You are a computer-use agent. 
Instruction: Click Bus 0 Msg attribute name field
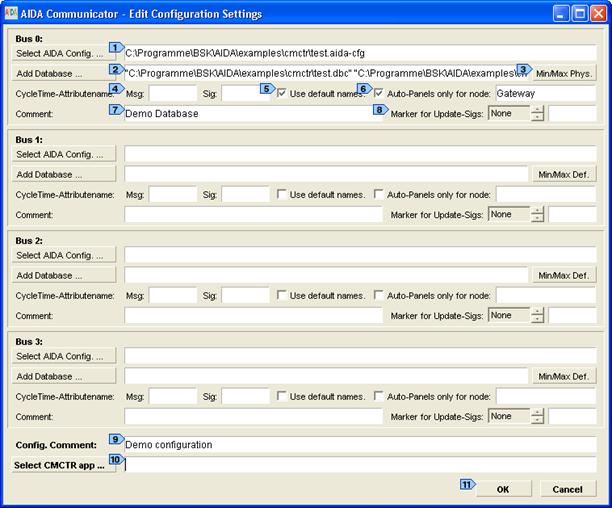[x=173, y=94]
